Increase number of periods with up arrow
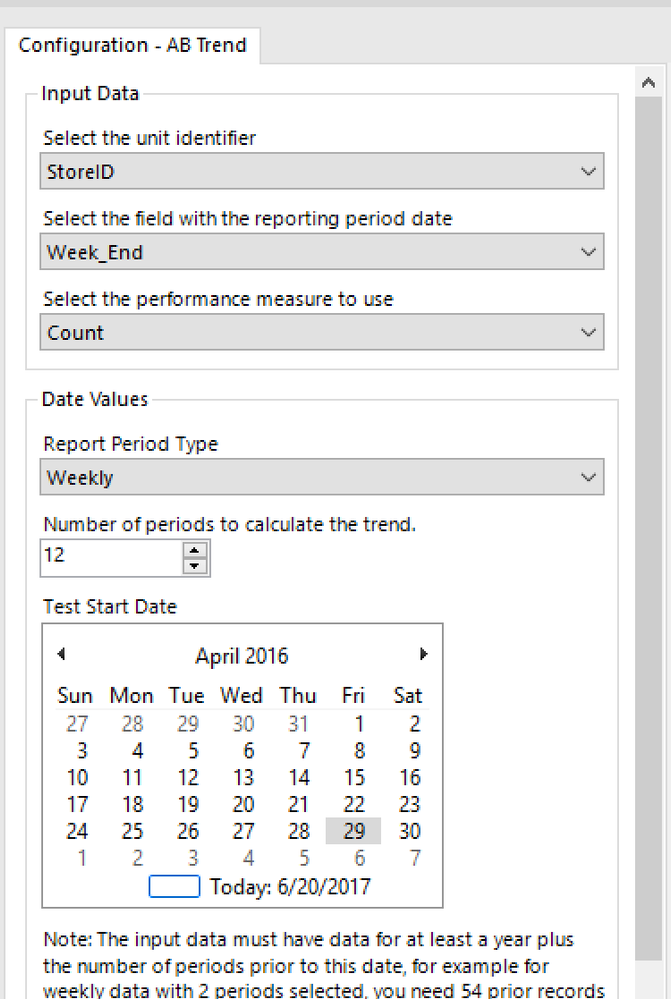The width and height of the screenshot is (671, 999). (x=195, y=549)
